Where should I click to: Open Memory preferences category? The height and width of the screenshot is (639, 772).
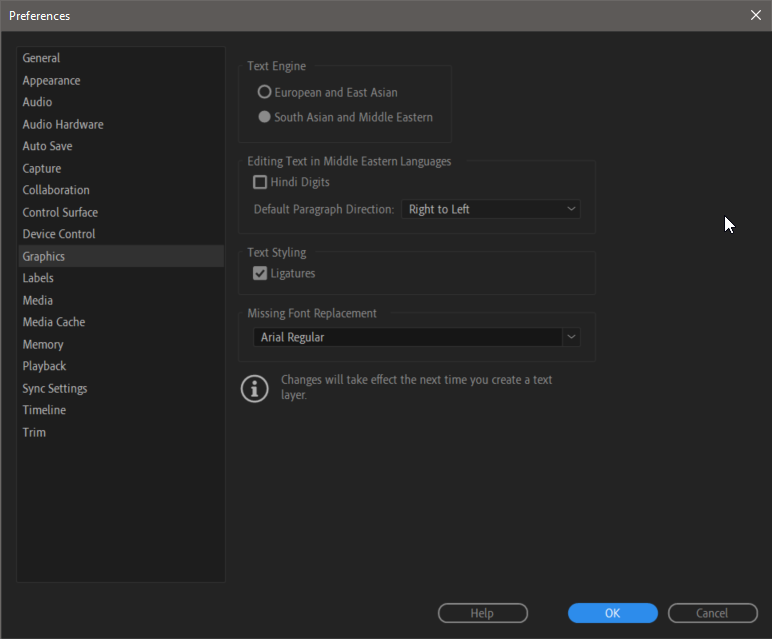[121, 344]
